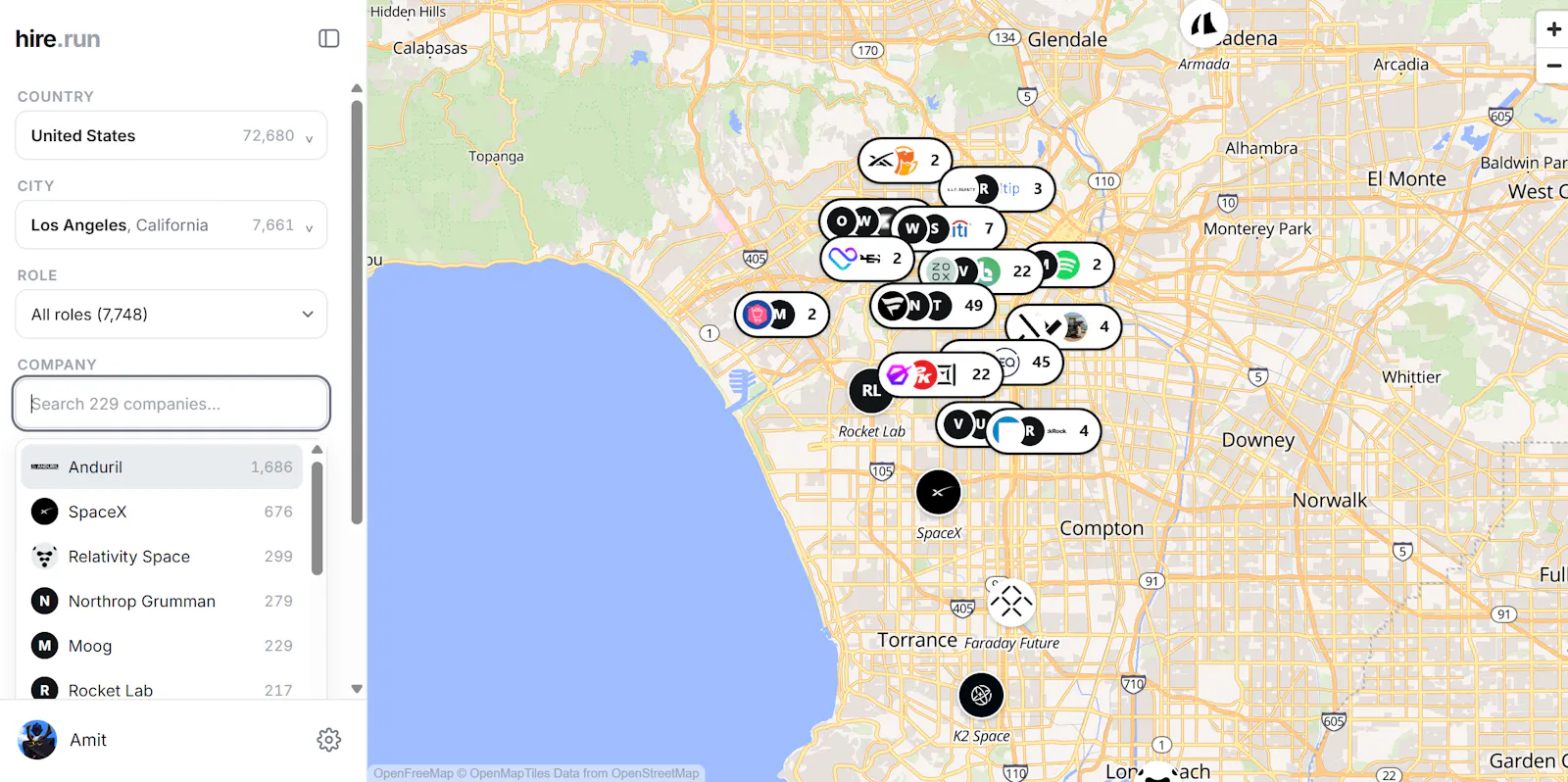Open the 4 cluster with the BlackRock logo
Viewport: 1568px width, 782px height.
click(x=1044, y=431)
